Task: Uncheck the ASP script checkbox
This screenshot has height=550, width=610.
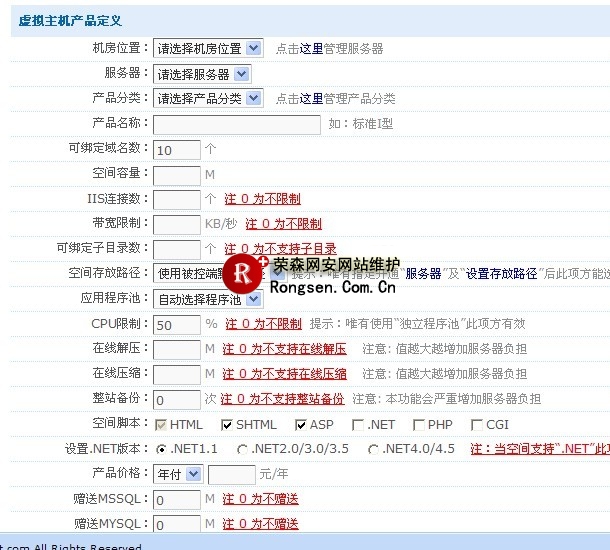Action: pyautogui.click(x=301, y=425)
